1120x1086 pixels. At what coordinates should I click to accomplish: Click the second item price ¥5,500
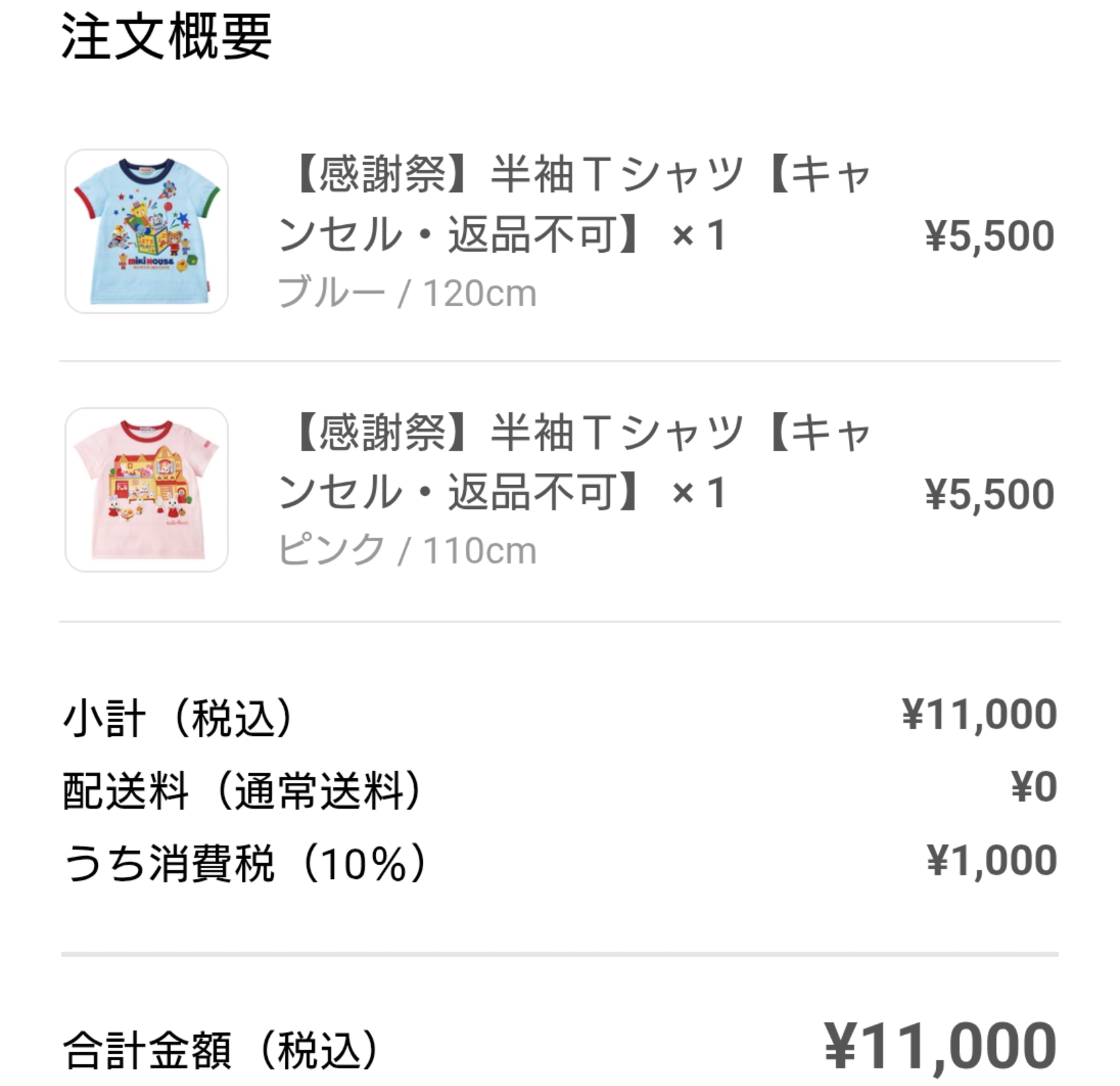pyautogui.click(x=989, y=494)
